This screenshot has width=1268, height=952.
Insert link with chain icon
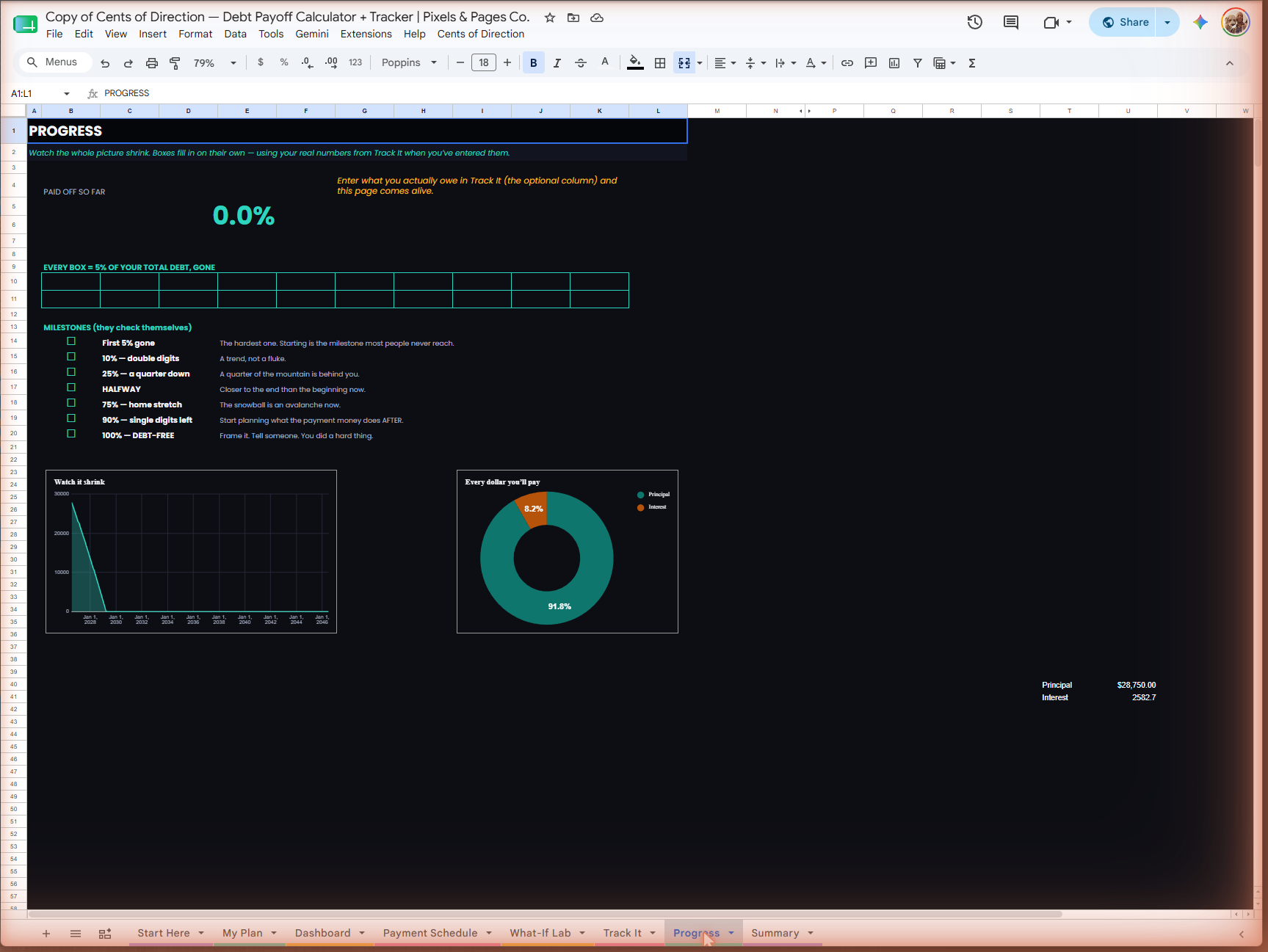pos(847,63)
